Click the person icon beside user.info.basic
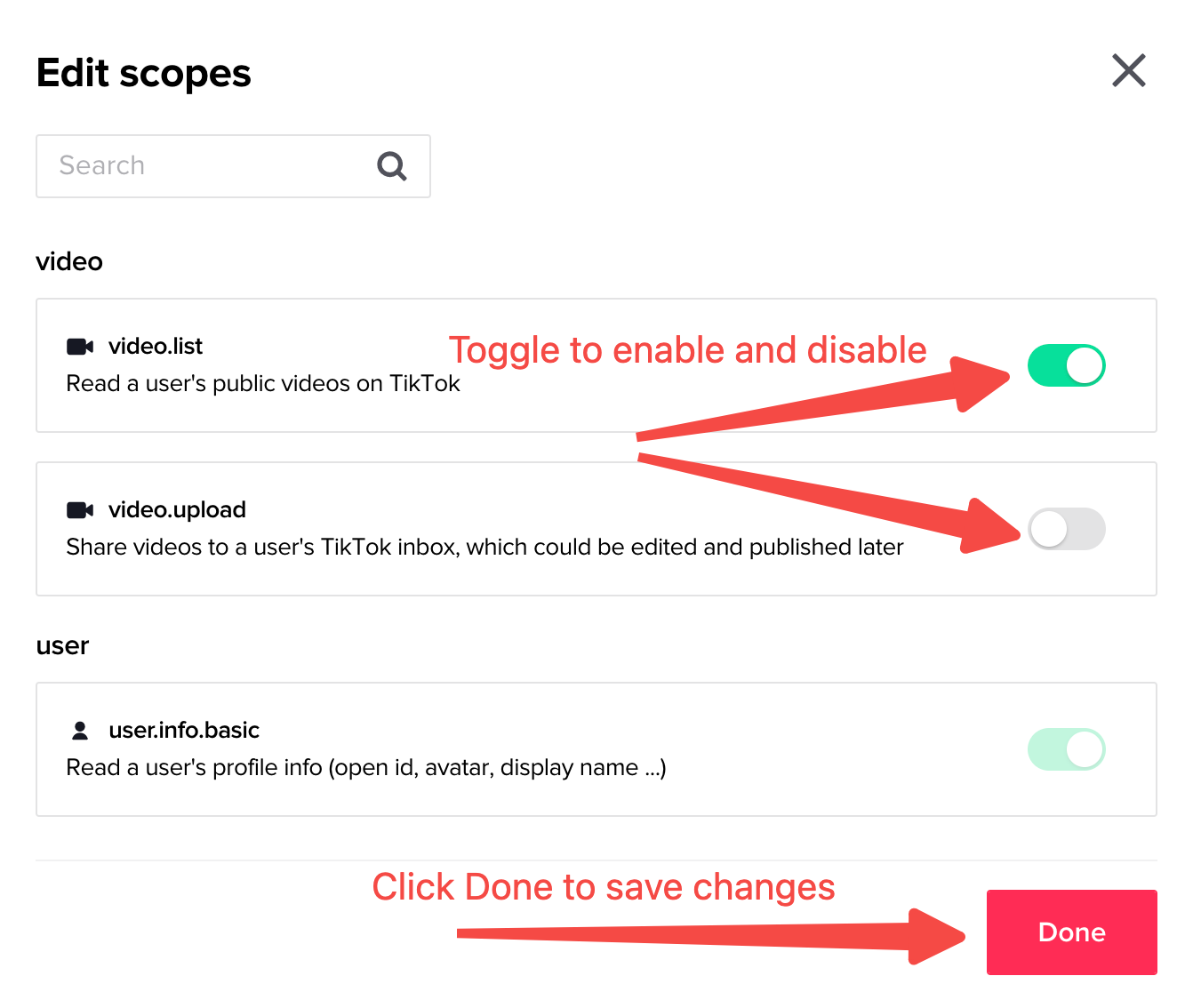The width and height of the screenshot is (1193, 1008). point(80,731)
